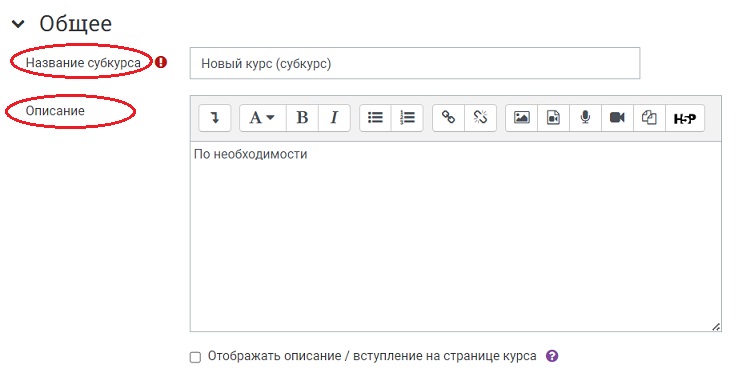Insert ordered numbered list
The image size is (742, 385).
407,117
